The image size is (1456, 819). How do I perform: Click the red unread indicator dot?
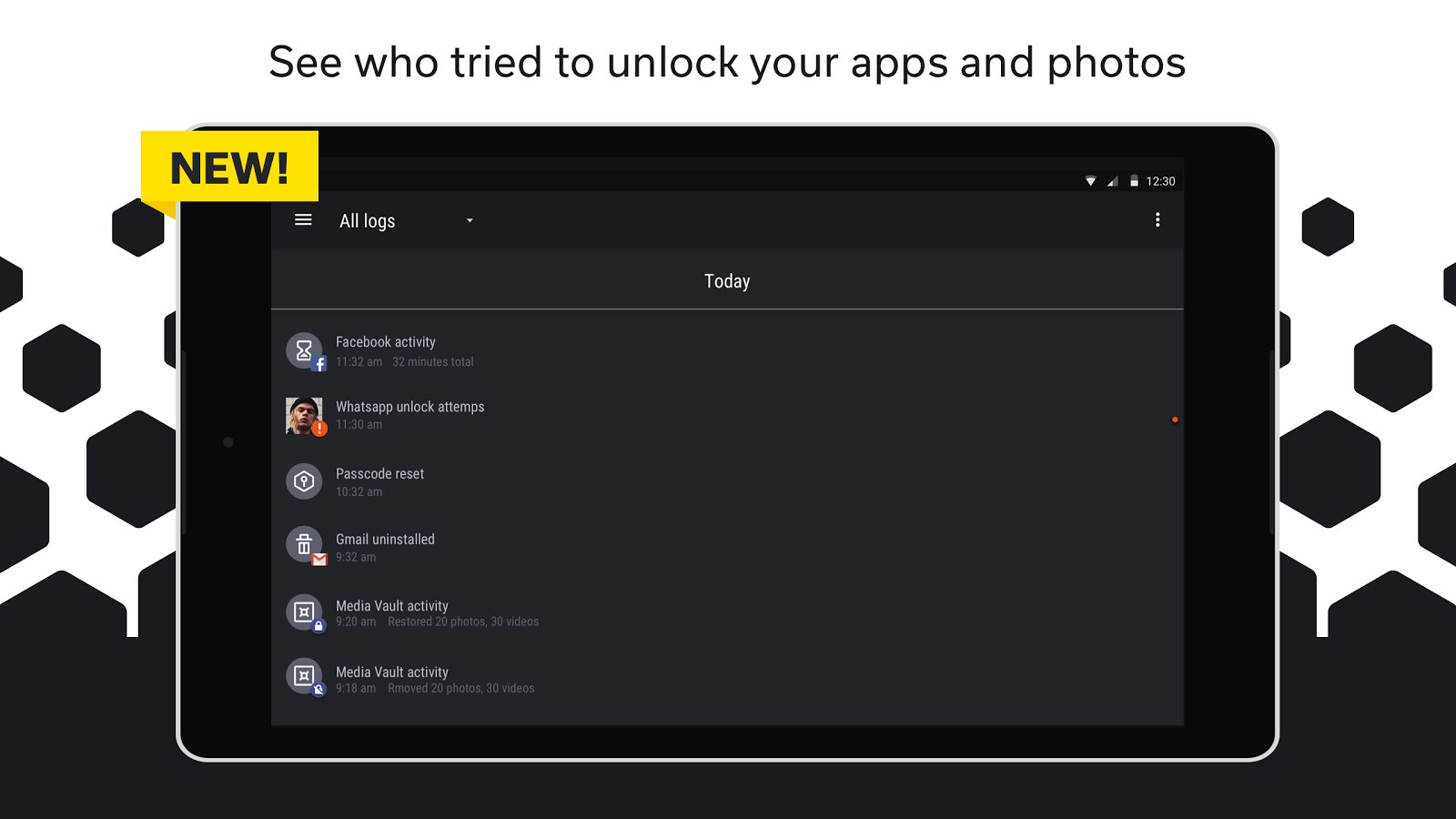point(1175,420)
